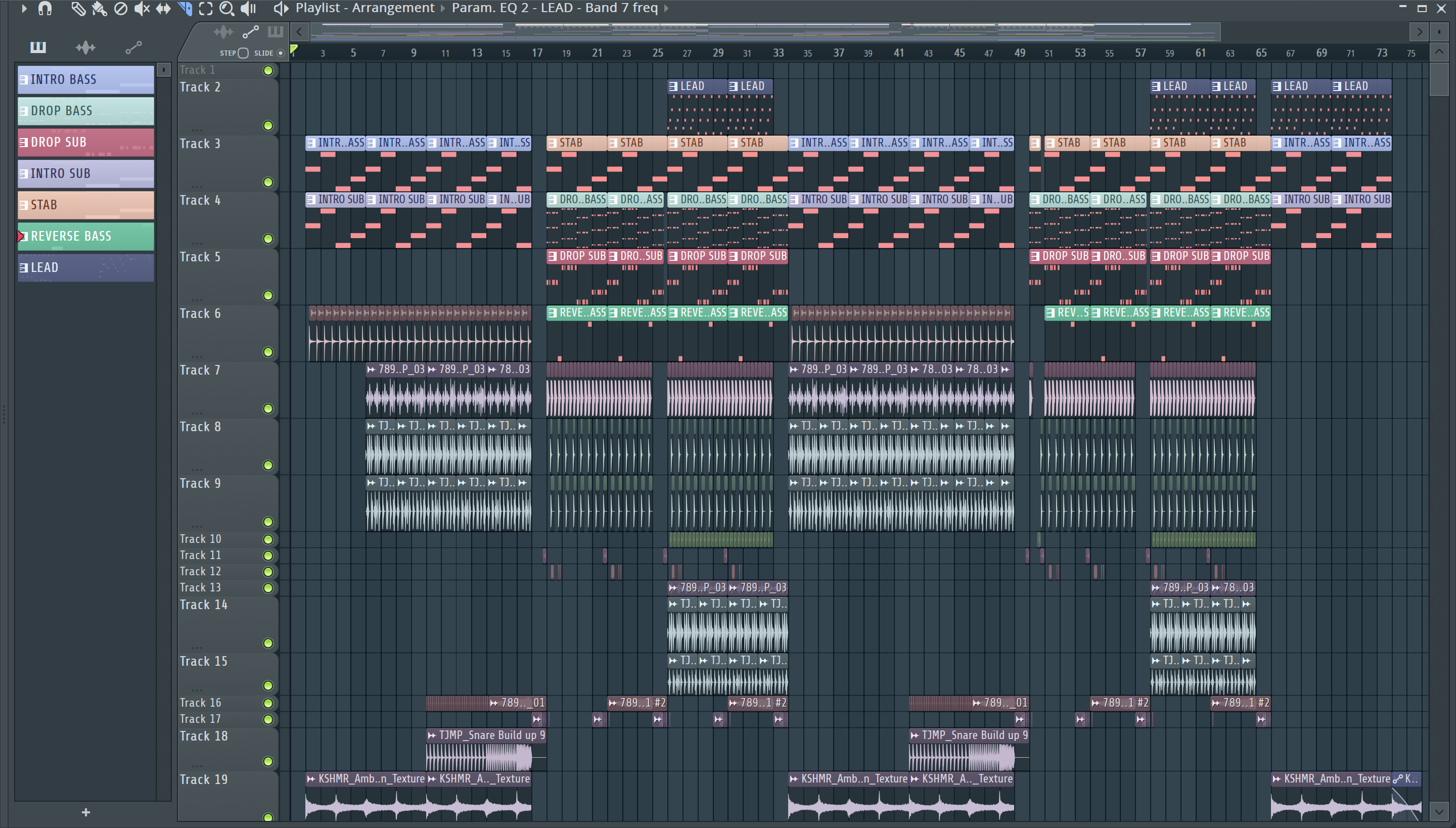Open the arrangement arrow after Playlist - Arrangement
The height and width of the screenshot is (828, 1456).
(x=442, y=8)
